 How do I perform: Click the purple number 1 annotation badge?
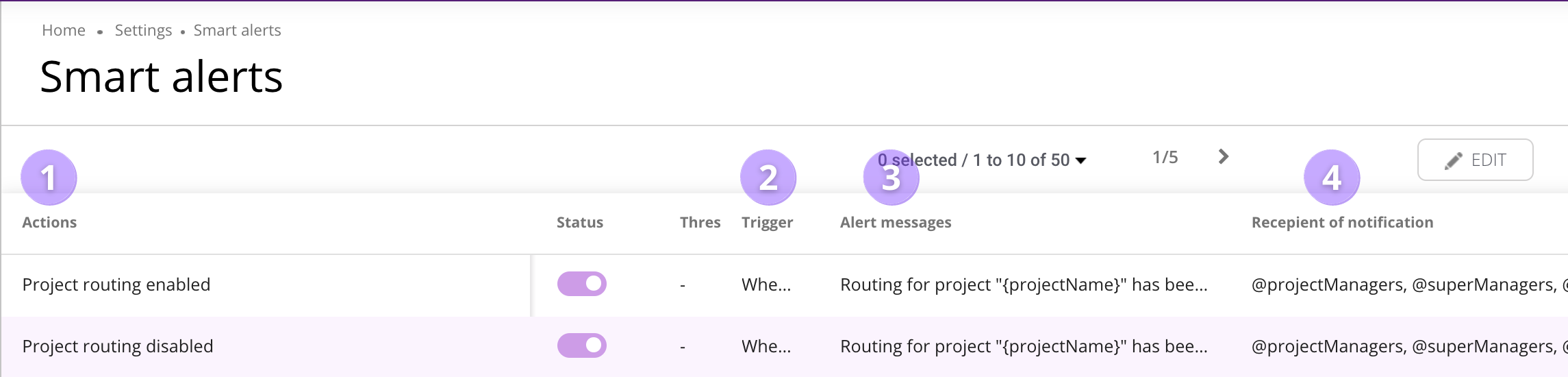[49, 178]
